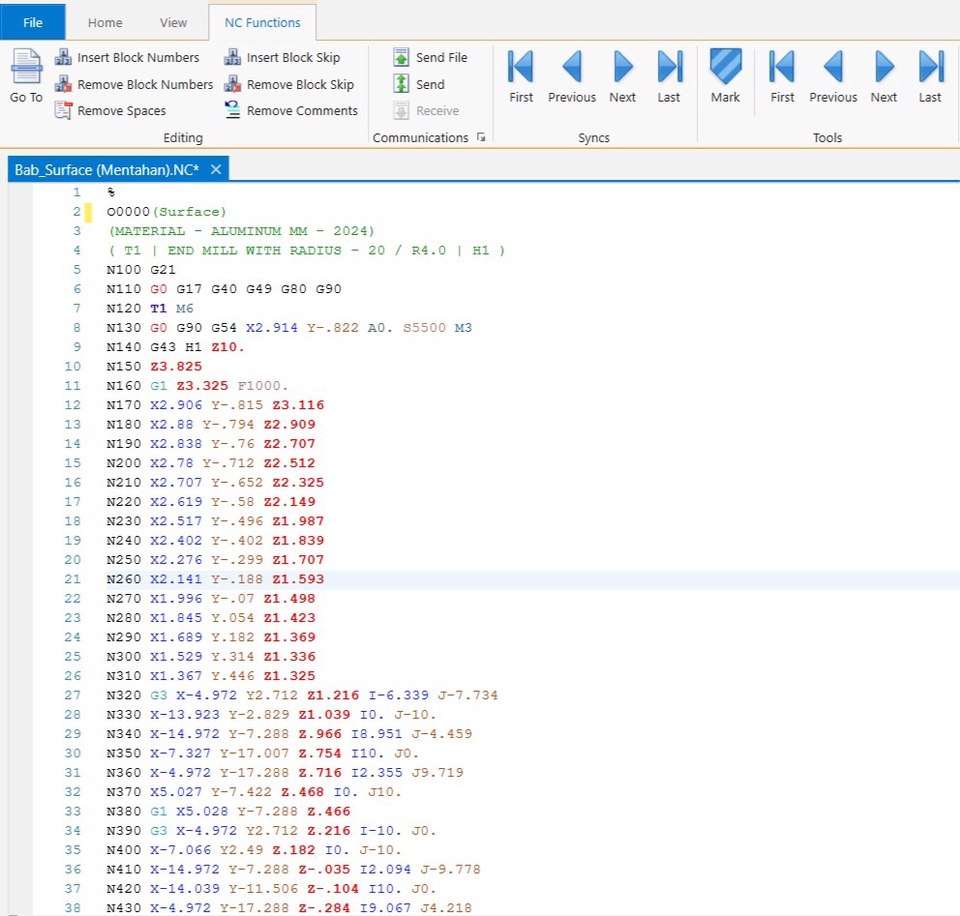Open the File menu tab
This screenshot has height=916, width=960.
click(x=32, y=23)
